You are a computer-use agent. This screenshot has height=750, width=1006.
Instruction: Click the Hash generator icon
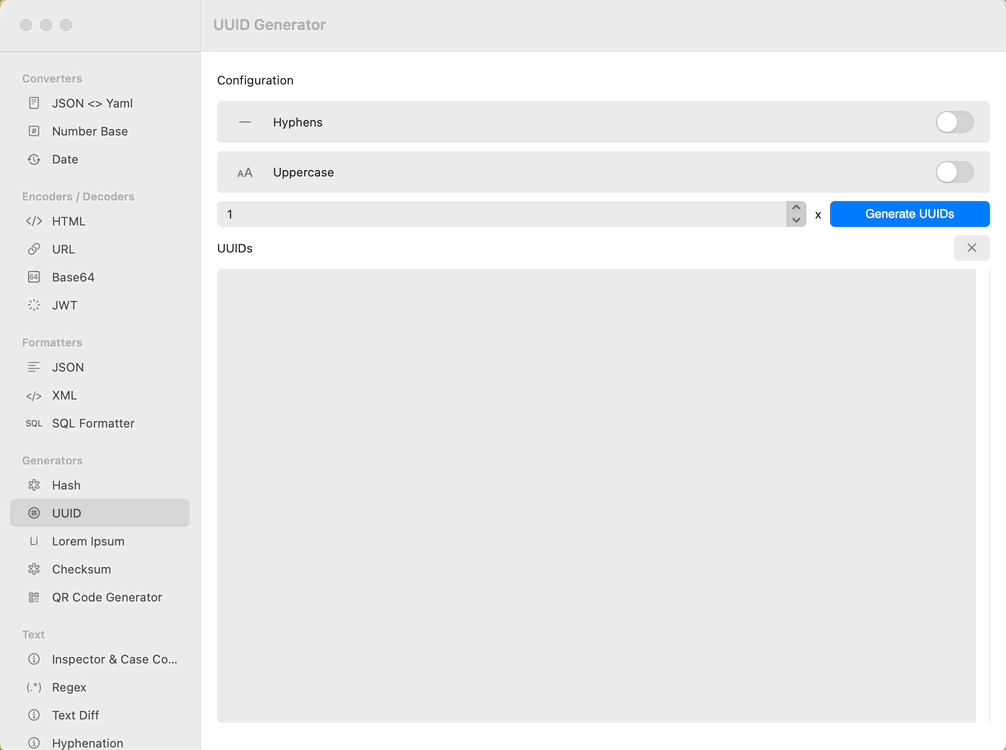click(34, 485)
